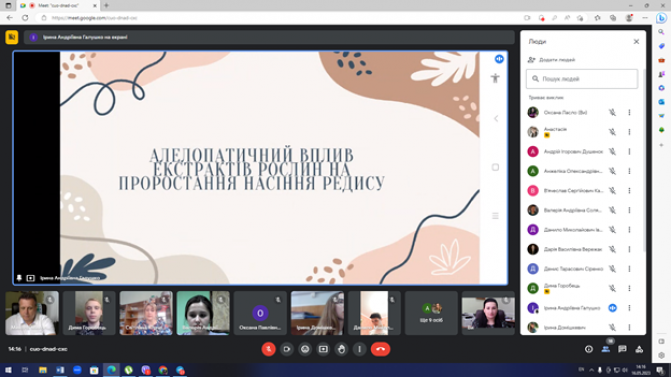
Task: Open Microsoft Edge from Windows taskbar
Action: coord(111,370)
